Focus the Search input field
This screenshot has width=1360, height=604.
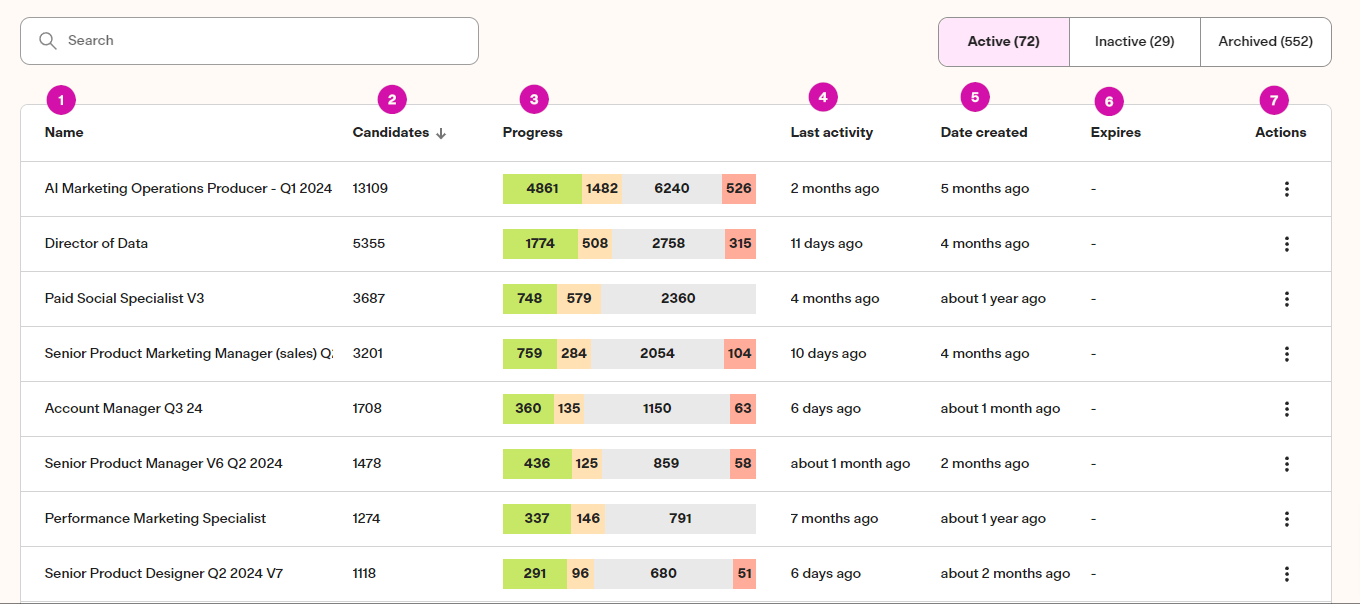249,41
